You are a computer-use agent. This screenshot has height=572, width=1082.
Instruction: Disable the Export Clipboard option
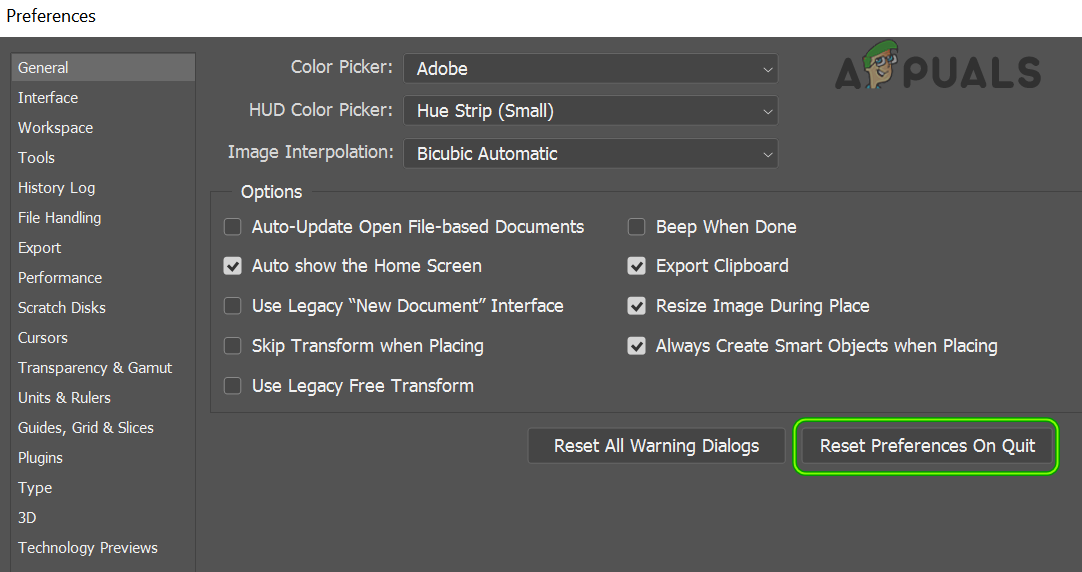[637, 266]
